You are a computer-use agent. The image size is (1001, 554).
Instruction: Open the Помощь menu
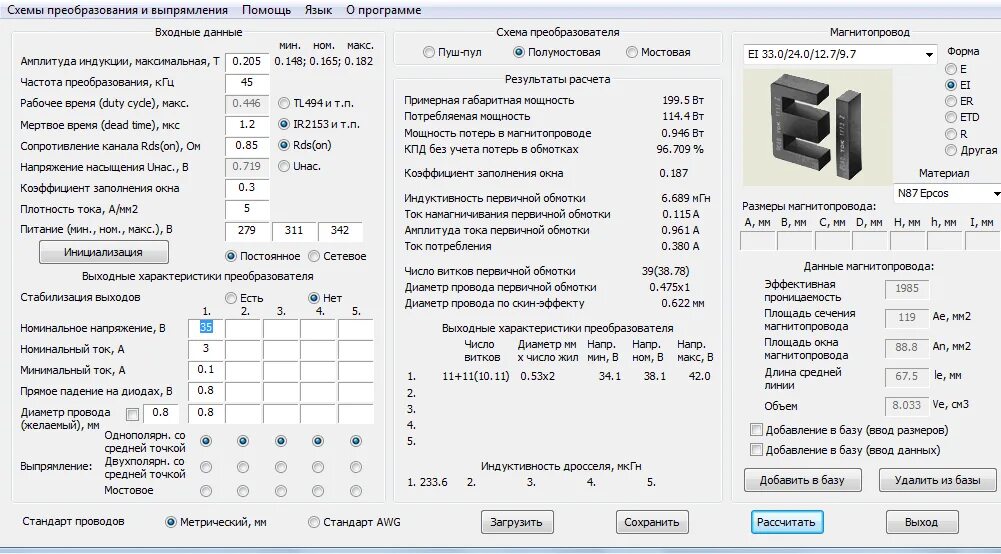(x=266, y=10)
